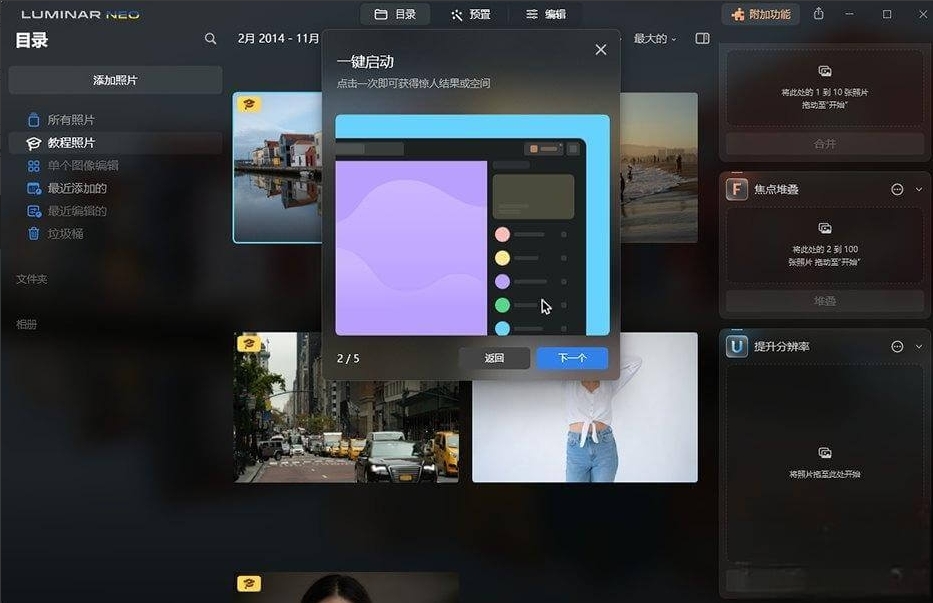Click the date range starting 2月 2014
Image resolution: width=933 pixels, height=603 pixels.
[278, 39]
